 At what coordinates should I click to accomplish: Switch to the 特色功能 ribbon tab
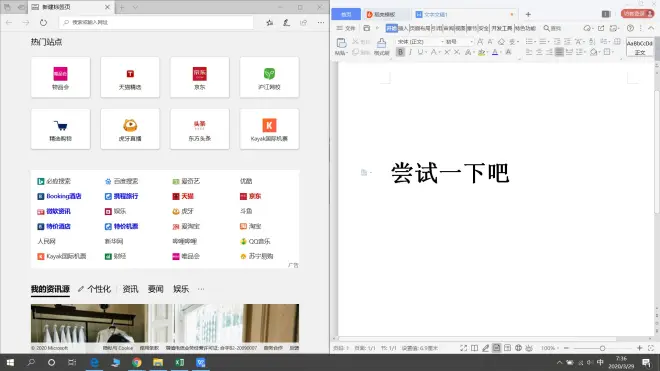tap(525, 28)
